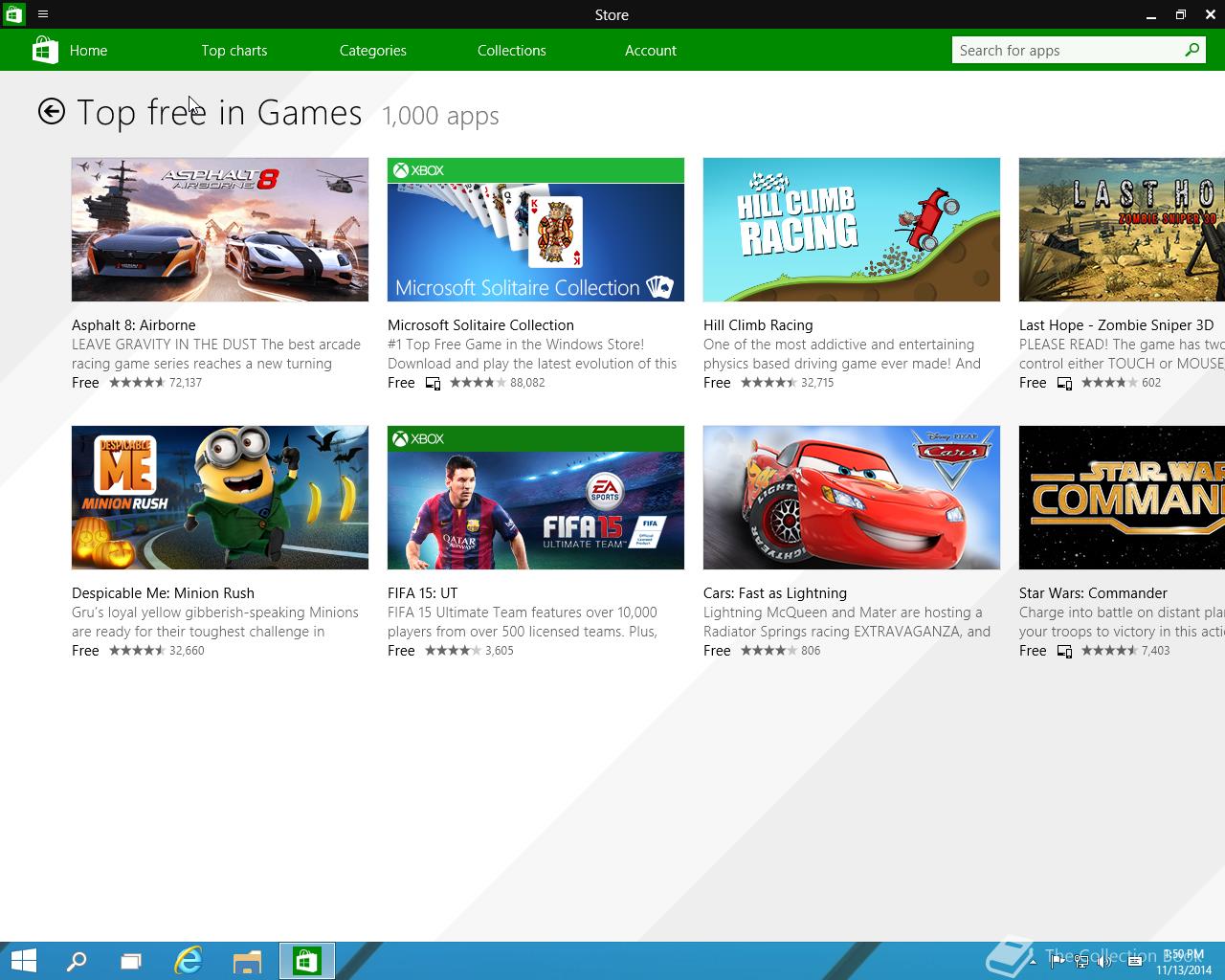This screenshot has height=980, width=1225.
Task: Open Top charts menu
Action: click(234, 50)
